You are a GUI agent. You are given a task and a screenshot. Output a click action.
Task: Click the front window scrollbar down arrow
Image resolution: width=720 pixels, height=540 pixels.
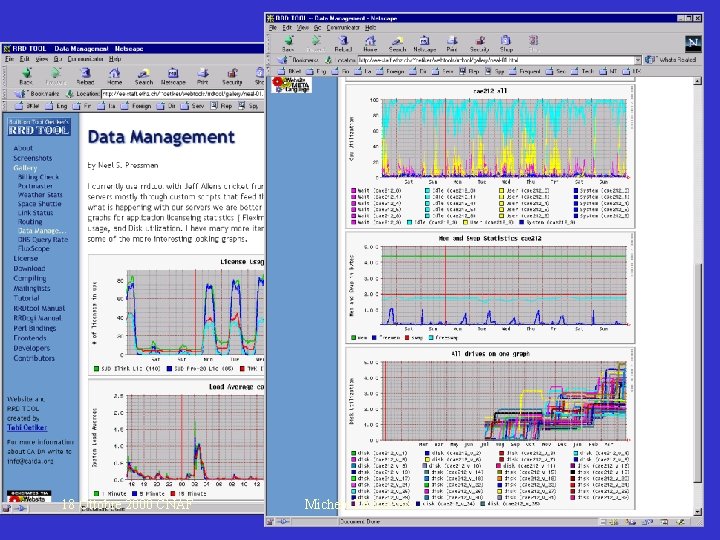[698, 512]
